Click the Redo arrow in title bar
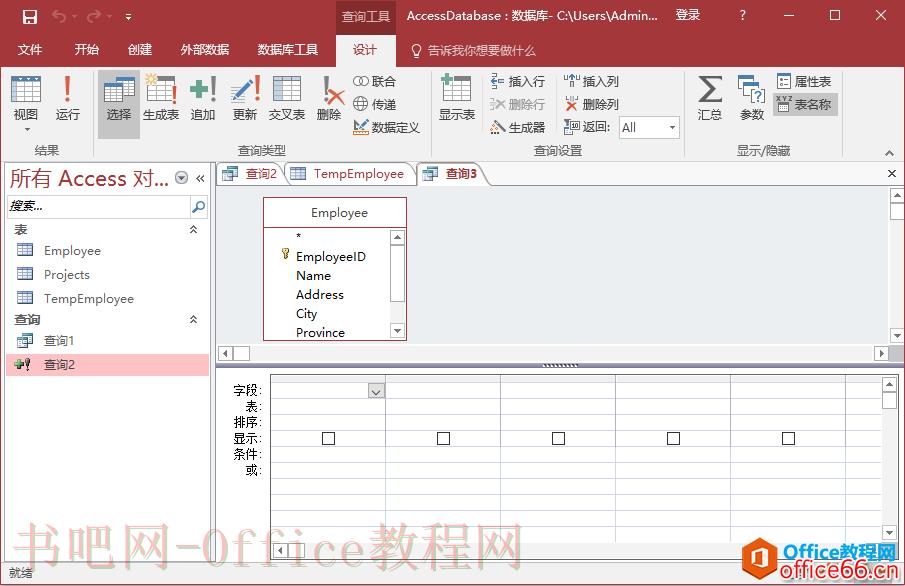The image size is (905, 586). (94, 16)
